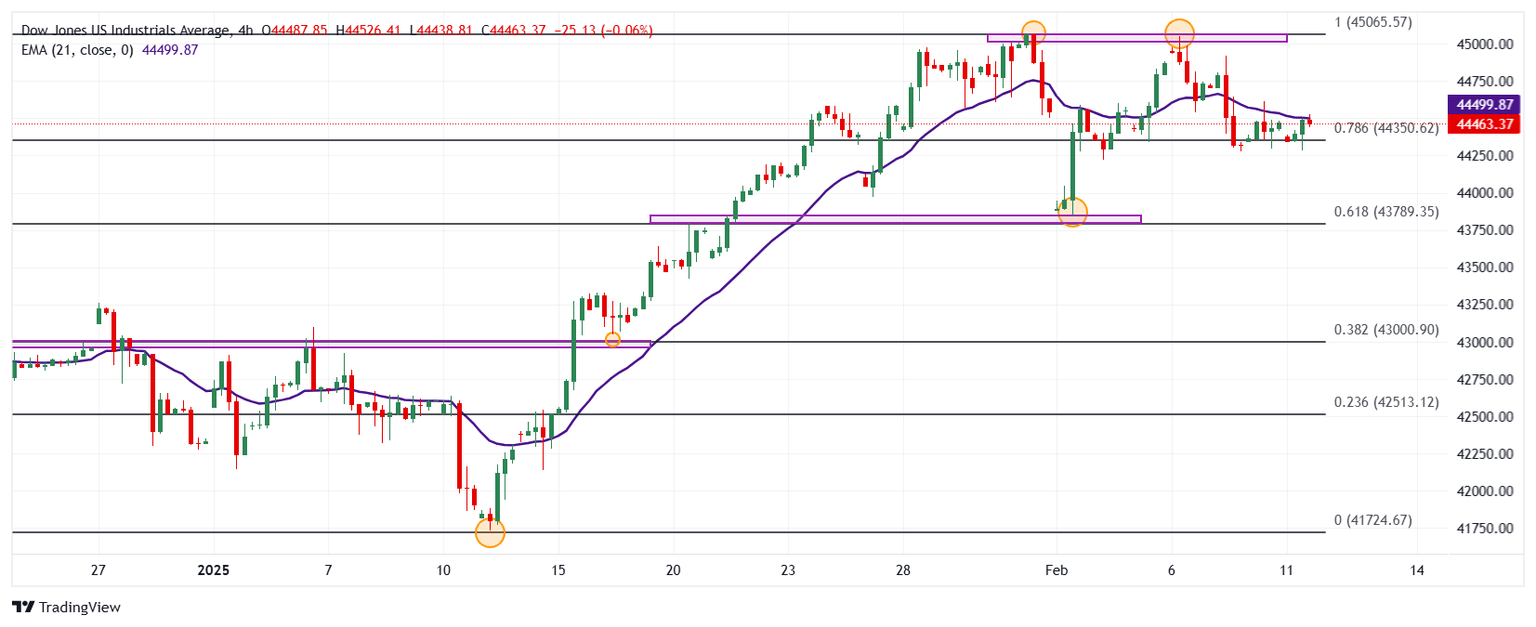Select the purple resistance zone rectangle near 45000
This screenshot has width=1536, height=627.
coord(1136,38)
